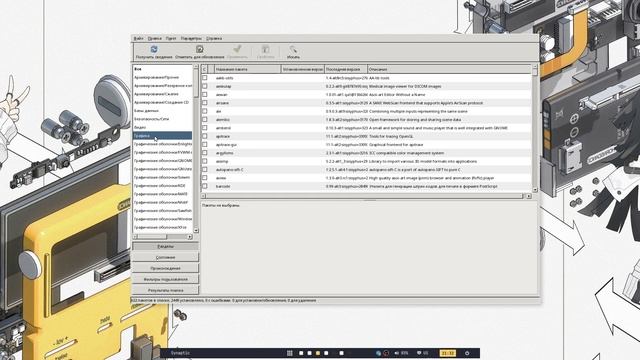
Task: Open the Правка menu
Action: tap(155, 38)
